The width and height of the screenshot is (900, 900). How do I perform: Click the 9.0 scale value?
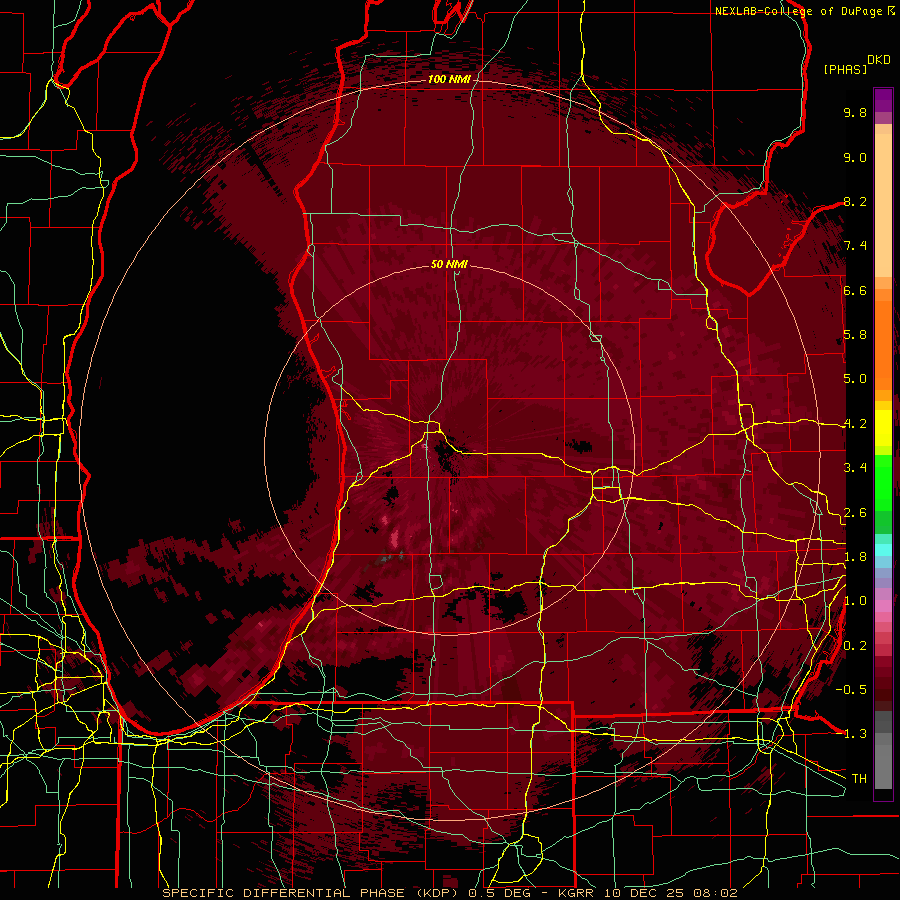(x=855, y=157)
